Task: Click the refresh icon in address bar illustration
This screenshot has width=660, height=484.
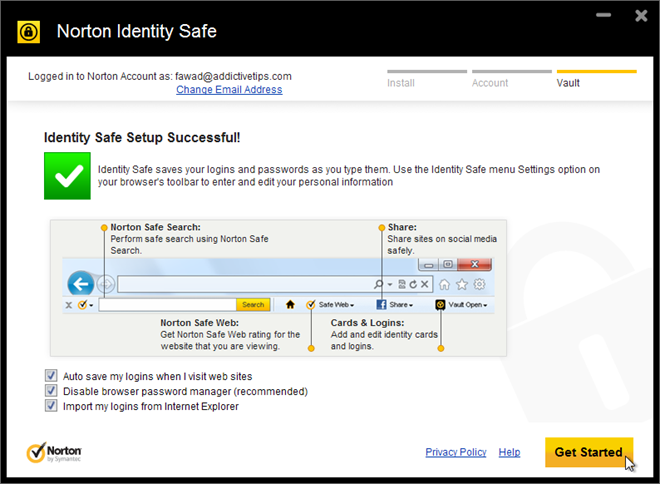Action: click(x=413, y=285)
